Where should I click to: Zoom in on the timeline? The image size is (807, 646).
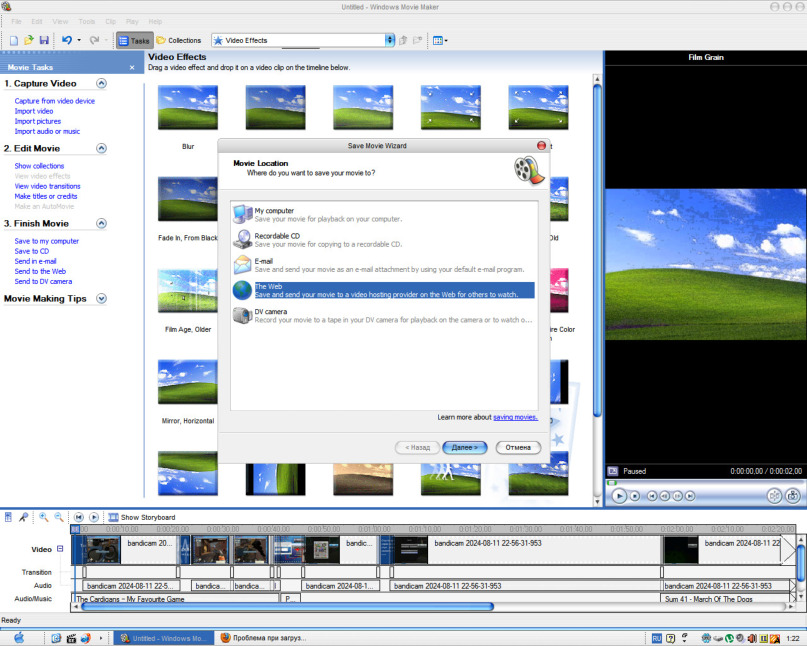coord(44,517)
